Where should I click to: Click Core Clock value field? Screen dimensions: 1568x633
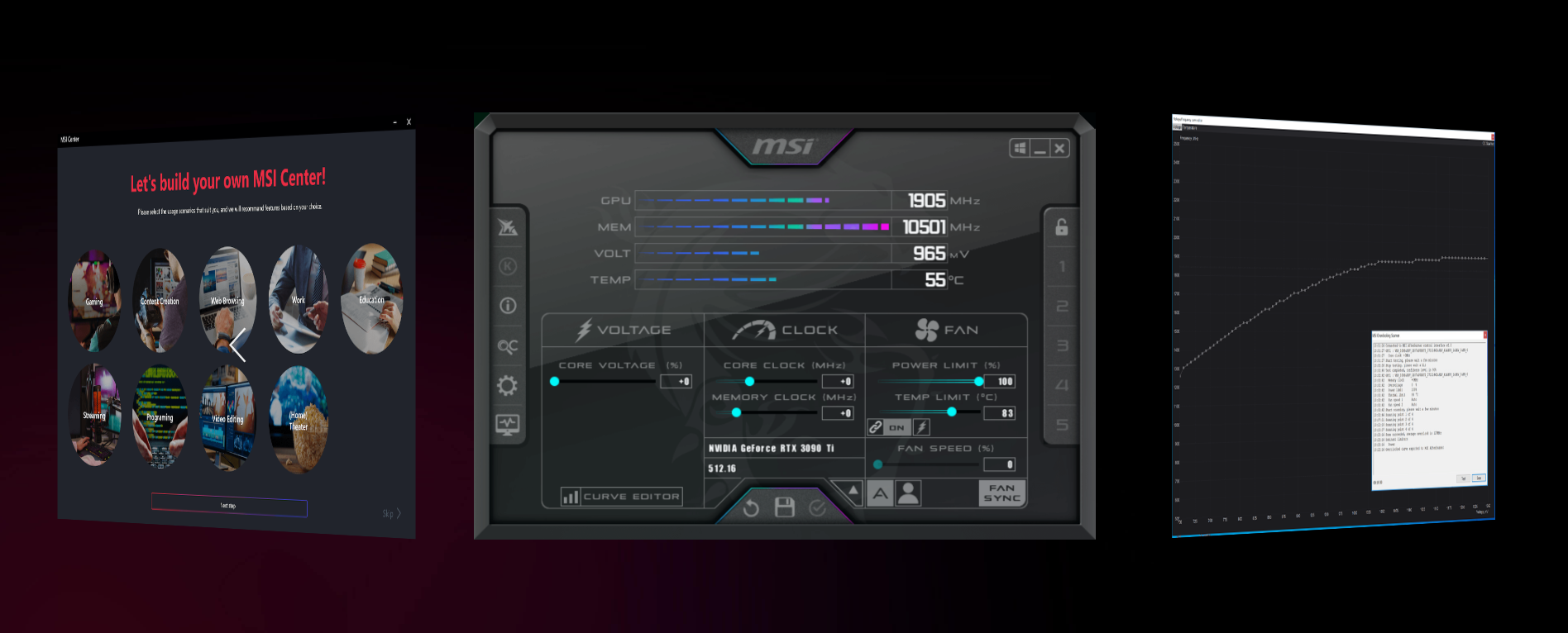pyautogui.click(x=838, y=381)
